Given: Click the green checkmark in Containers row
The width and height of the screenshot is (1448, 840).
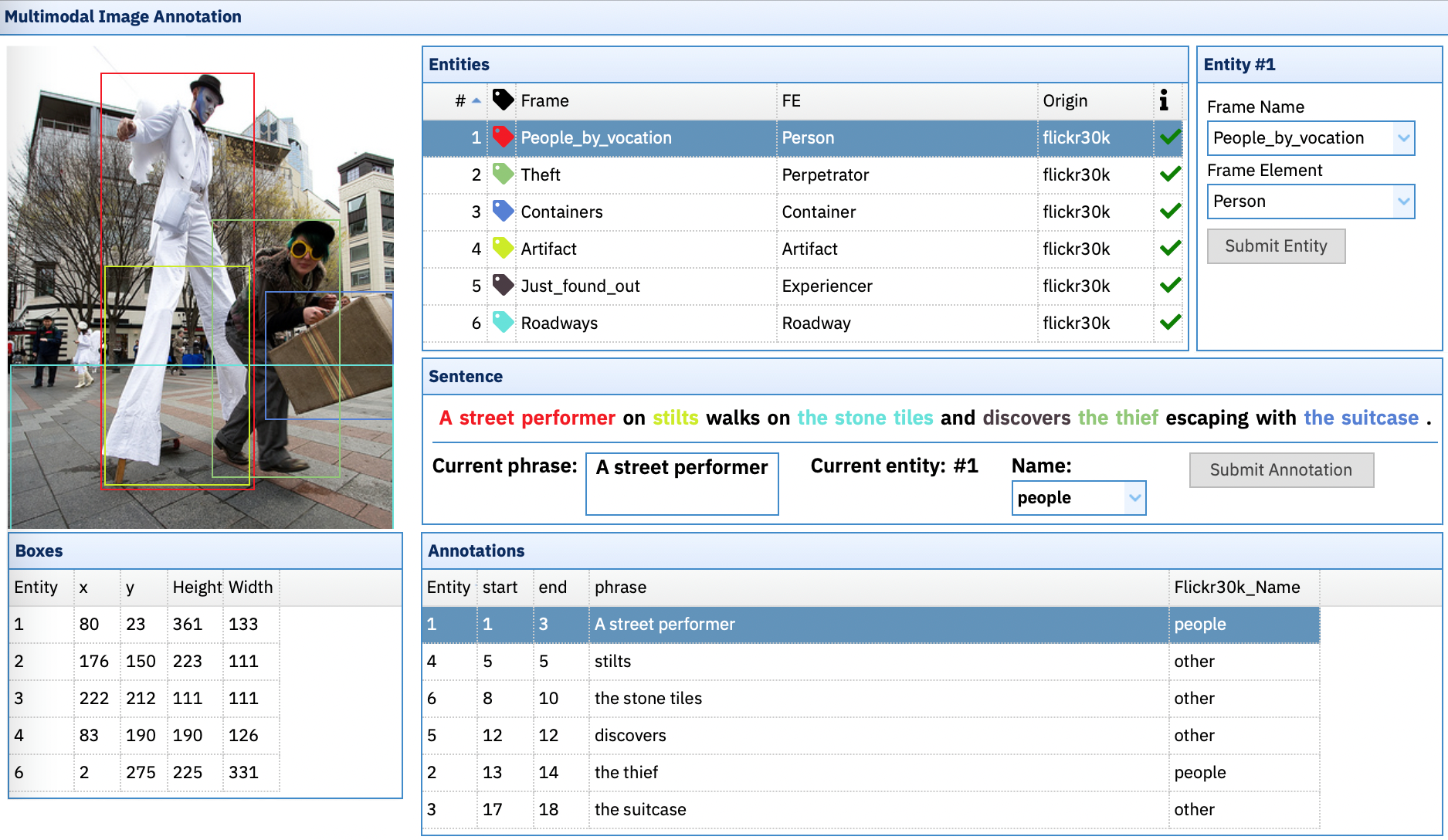Looking at the screenshot, I should coord(1170,212).
